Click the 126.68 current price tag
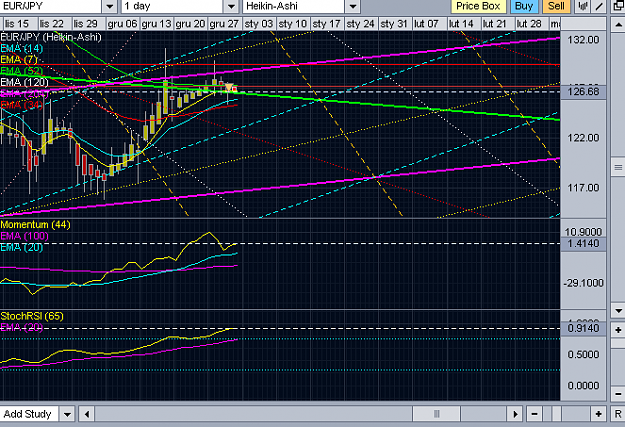Screen dimensions: 625x427 (x=584, y=92)
